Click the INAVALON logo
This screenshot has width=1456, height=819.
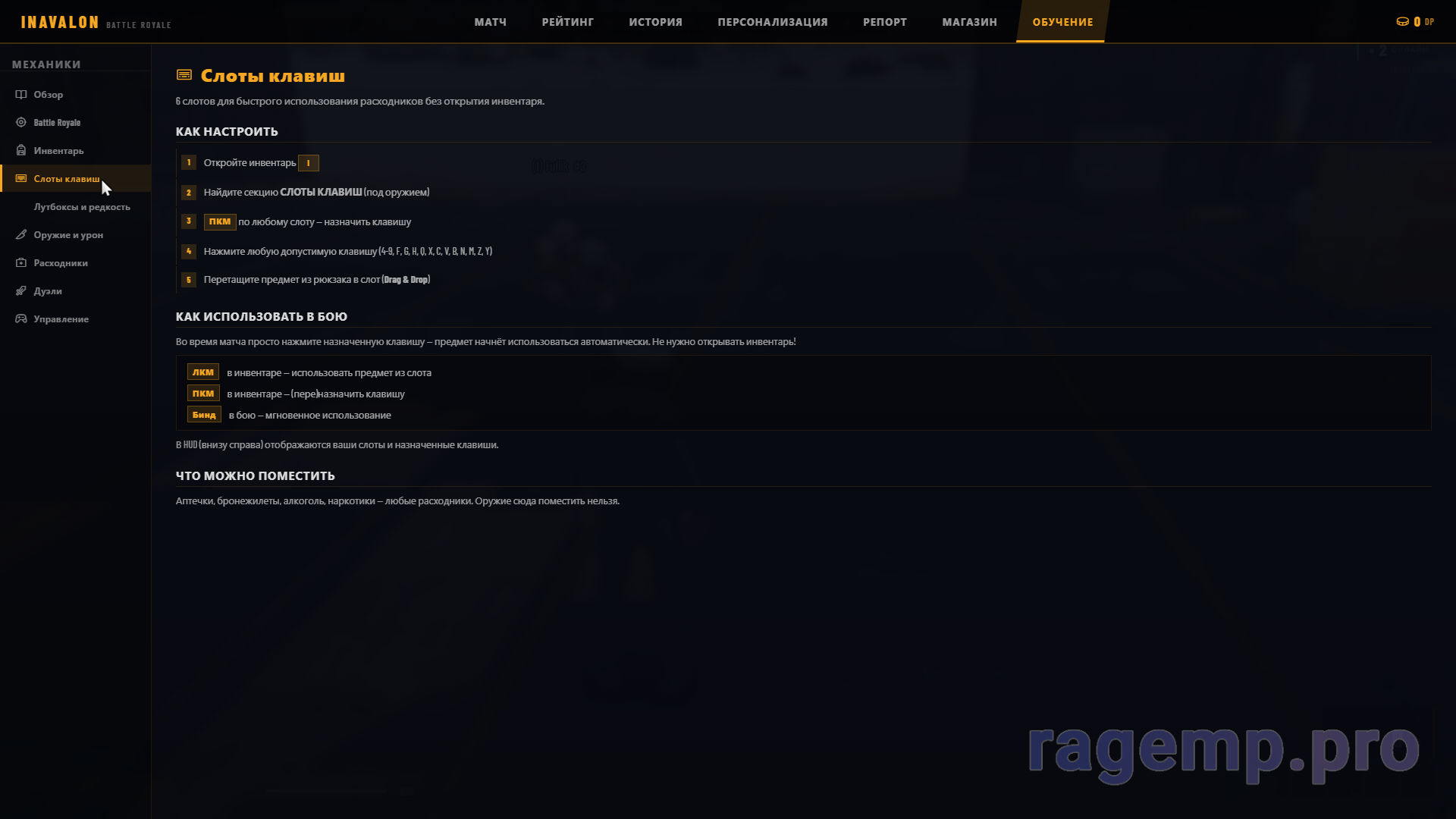pos(60,22)
